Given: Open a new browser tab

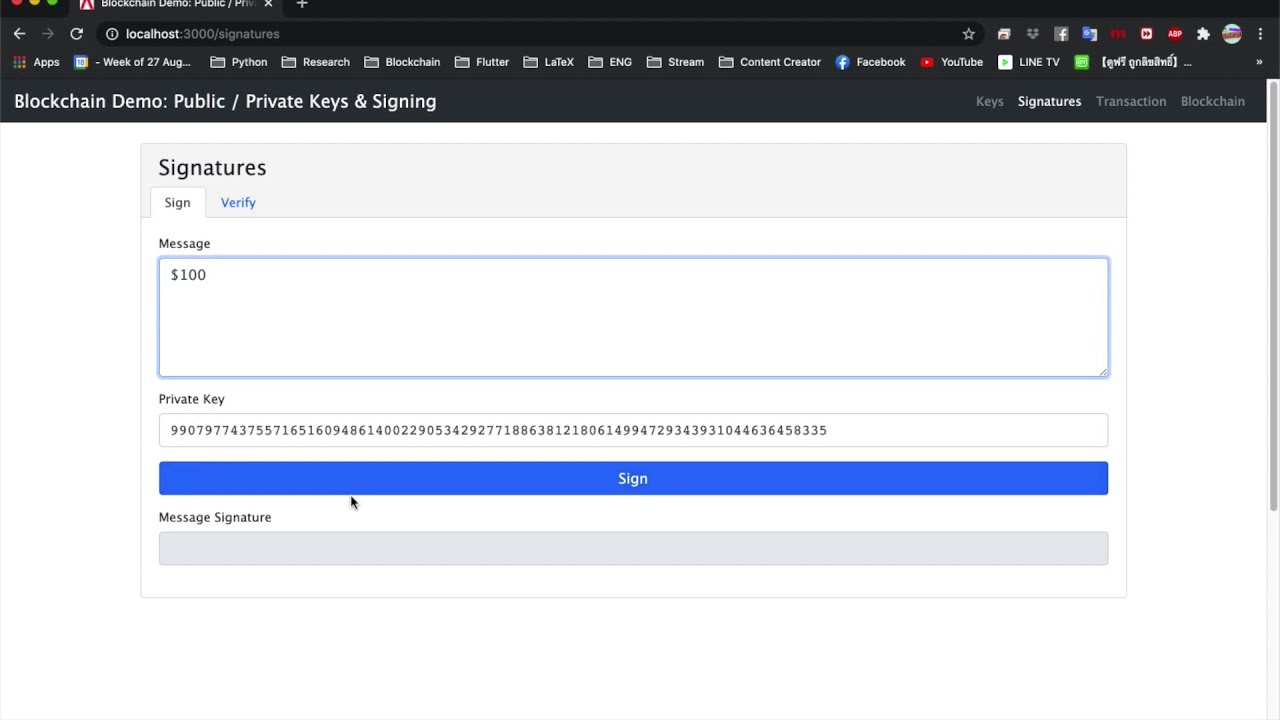Looking at the screenshot, I should [x=301, y=4].
